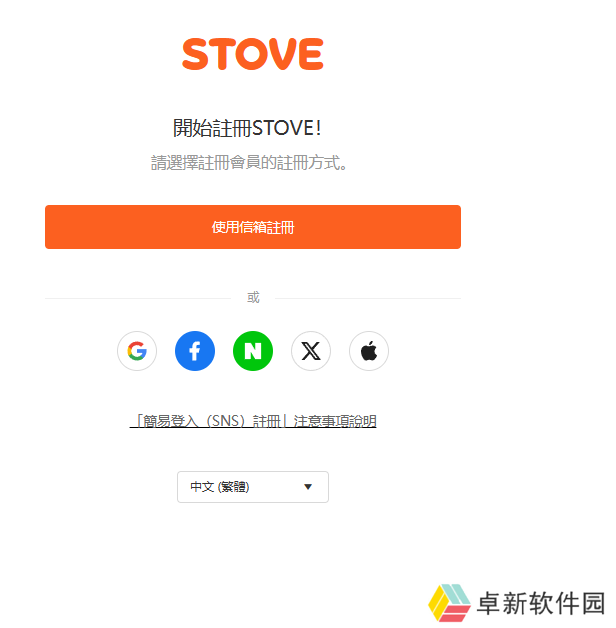Click the orange STOVE logo
Image resolution: width=616 pixels, height=628 pixels.
[253, 54]
